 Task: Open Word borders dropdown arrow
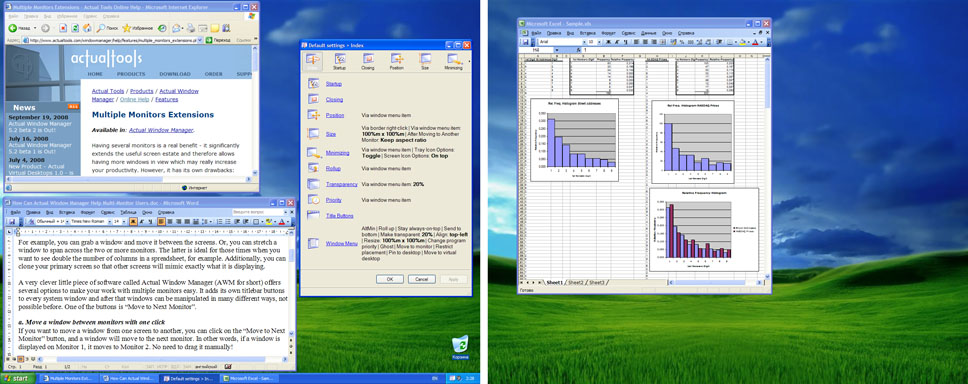click(262, 222)
